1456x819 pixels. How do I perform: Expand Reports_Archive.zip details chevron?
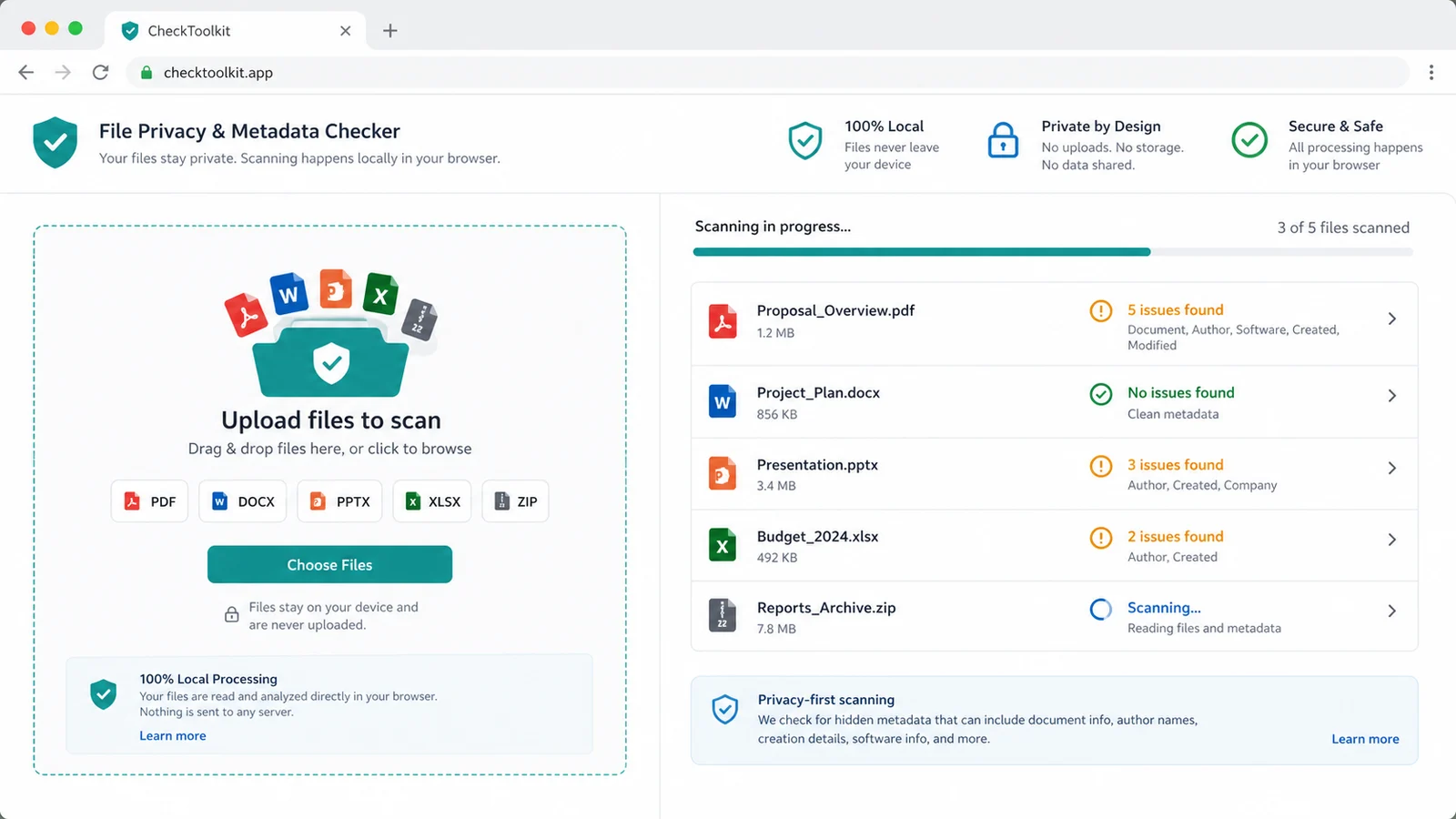tap(1392, 611)
